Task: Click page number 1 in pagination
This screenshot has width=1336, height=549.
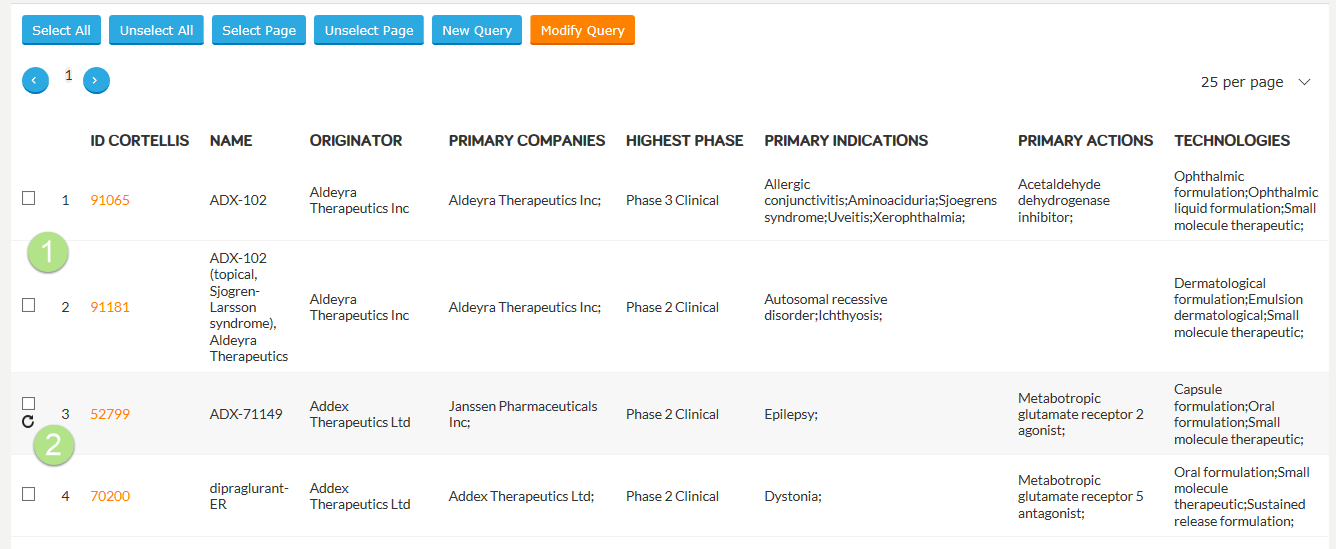Action: point(69,75)
